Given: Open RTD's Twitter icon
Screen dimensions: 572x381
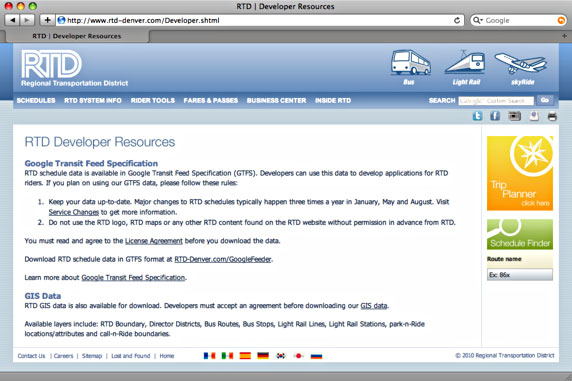Looking at the screenshot, I should pos(477,116).
